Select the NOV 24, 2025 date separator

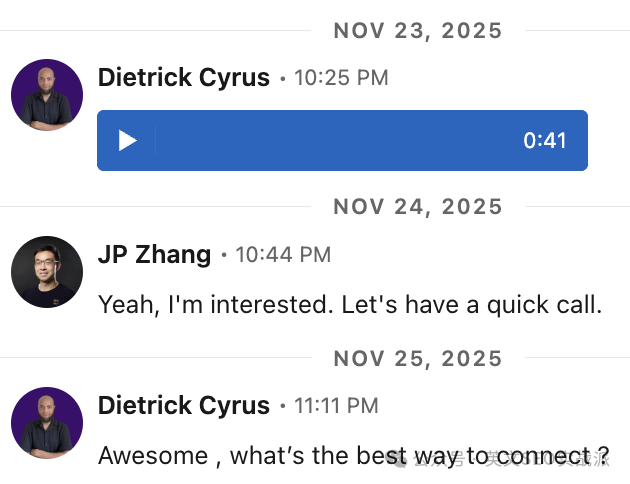[418, 206]
